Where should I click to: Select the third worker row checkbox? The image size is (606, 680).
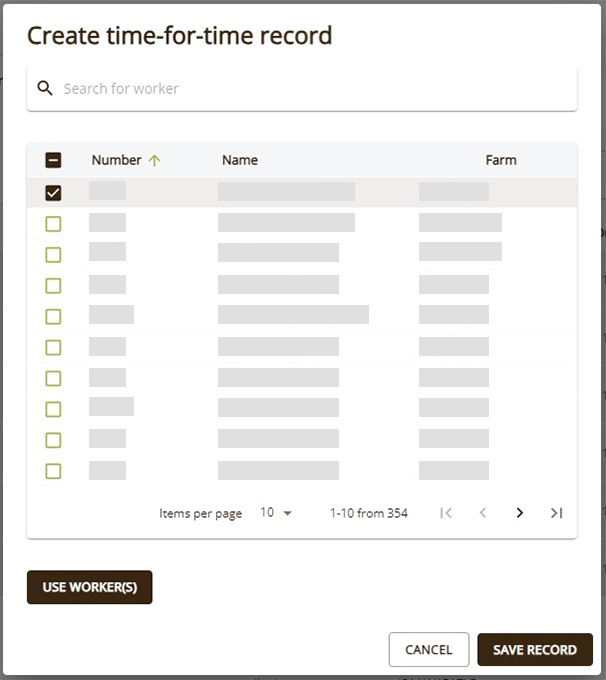coord(53,255)
